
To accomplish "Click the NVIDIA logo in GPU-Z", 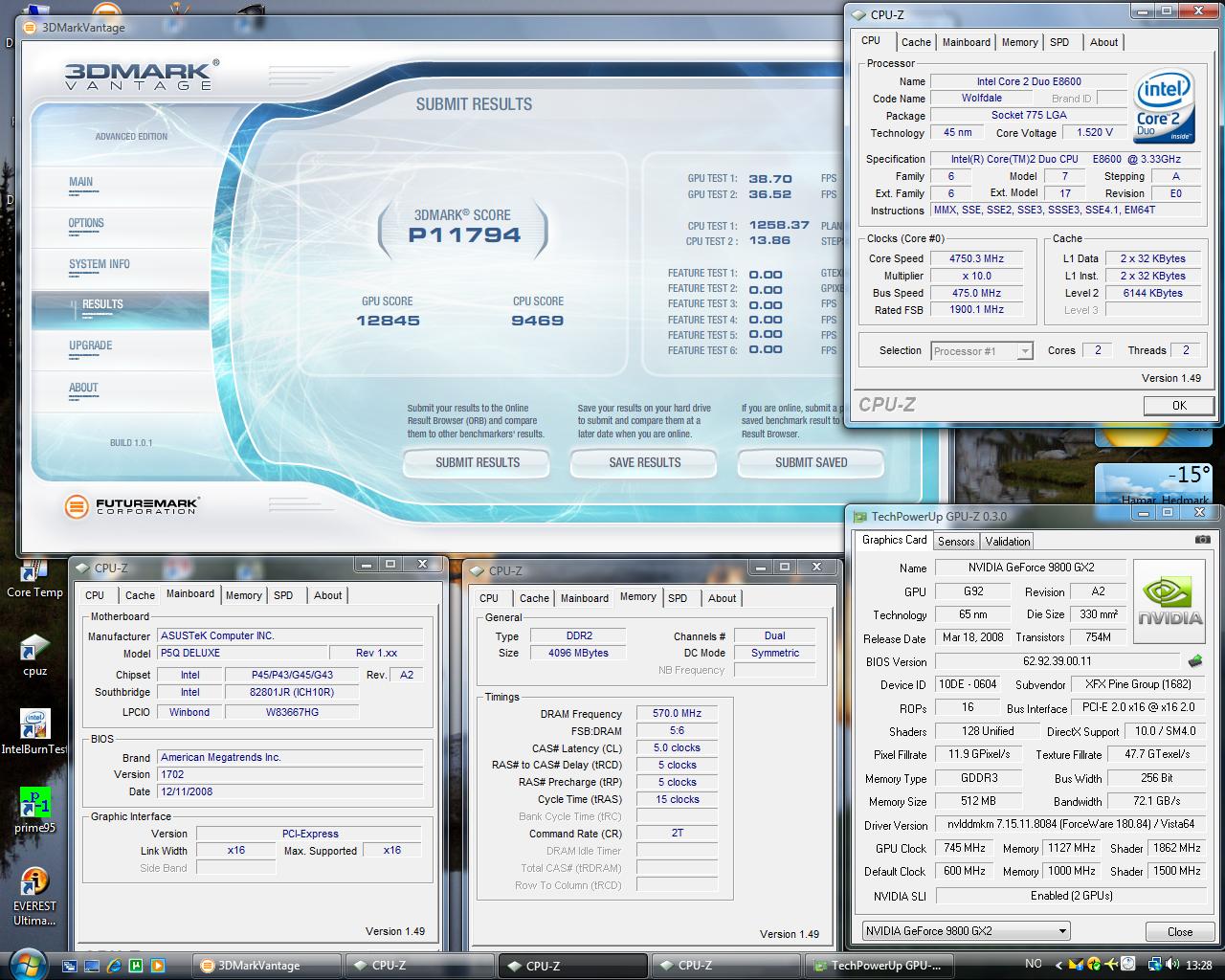I will tap(1169, 599).
